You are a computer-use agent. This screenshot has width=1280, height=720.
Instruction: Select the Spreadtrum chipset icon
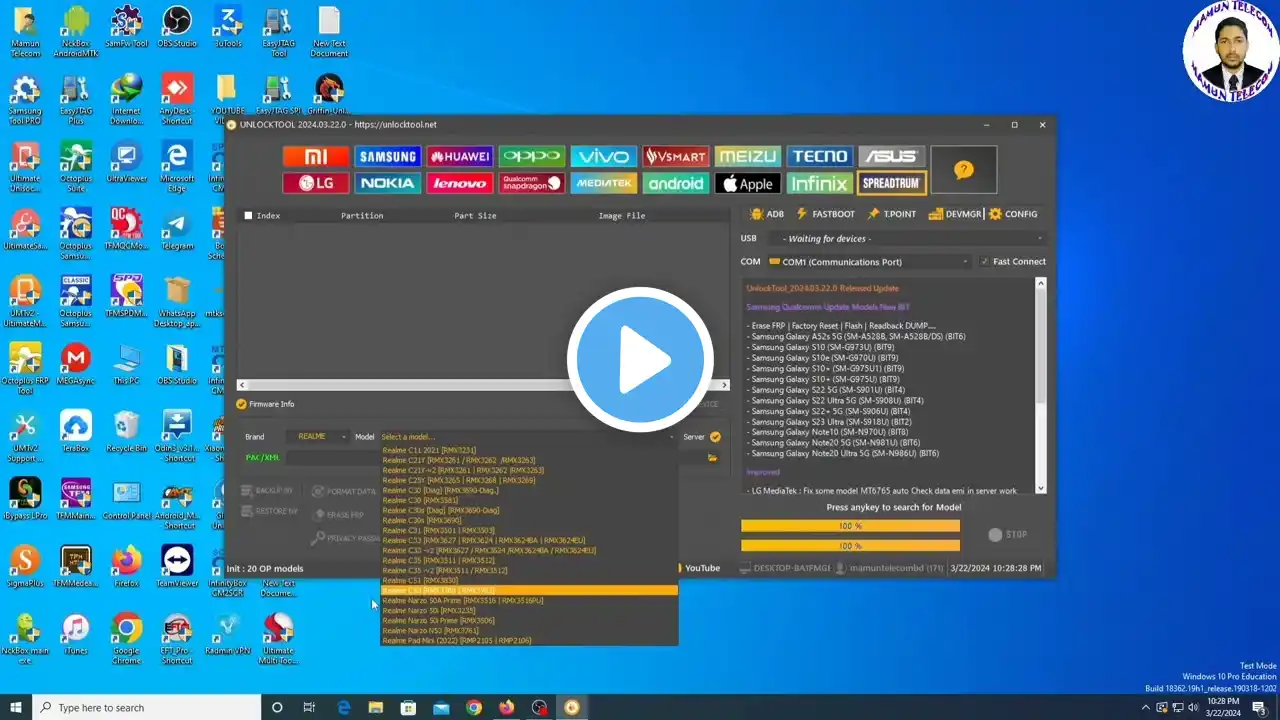[x=892, y=183]
